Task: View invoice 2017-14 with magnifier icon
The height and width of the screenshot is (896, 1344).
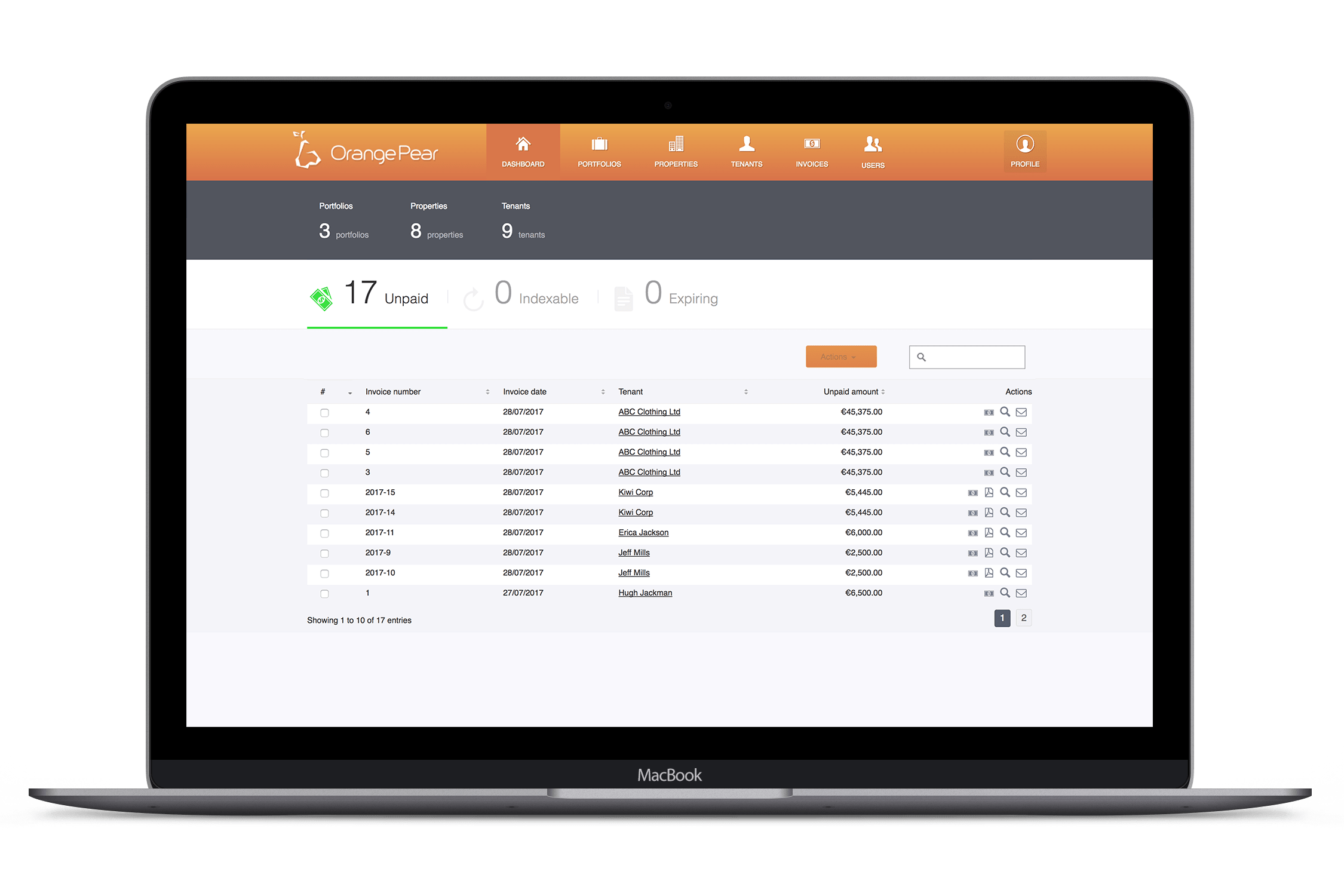Action: (x=1005, y=513)
